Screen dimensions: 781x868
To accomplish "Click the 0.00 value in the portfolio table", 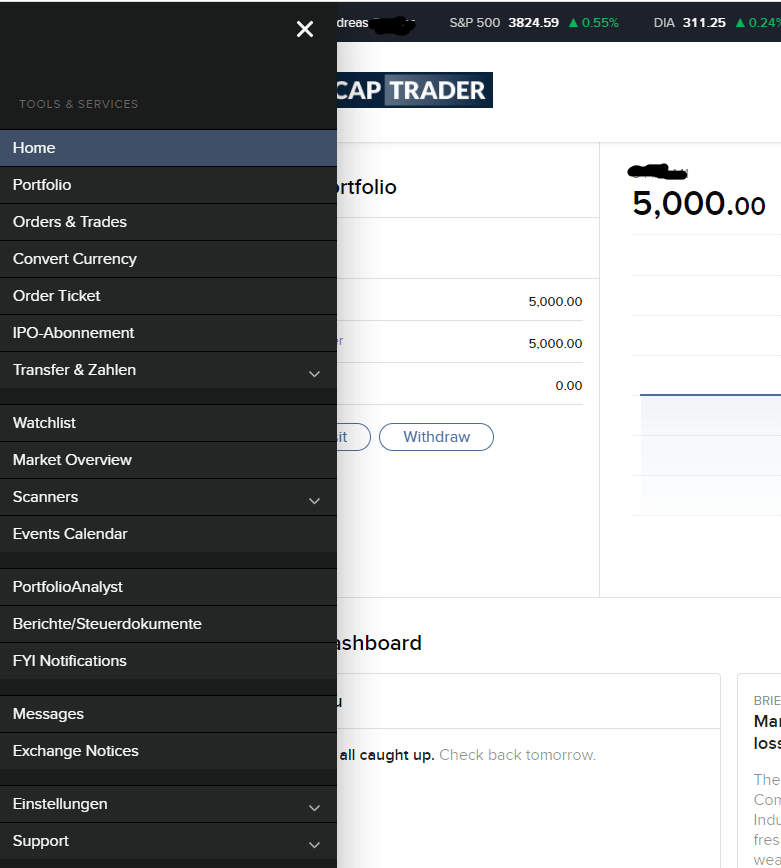I will coord(568,385).
